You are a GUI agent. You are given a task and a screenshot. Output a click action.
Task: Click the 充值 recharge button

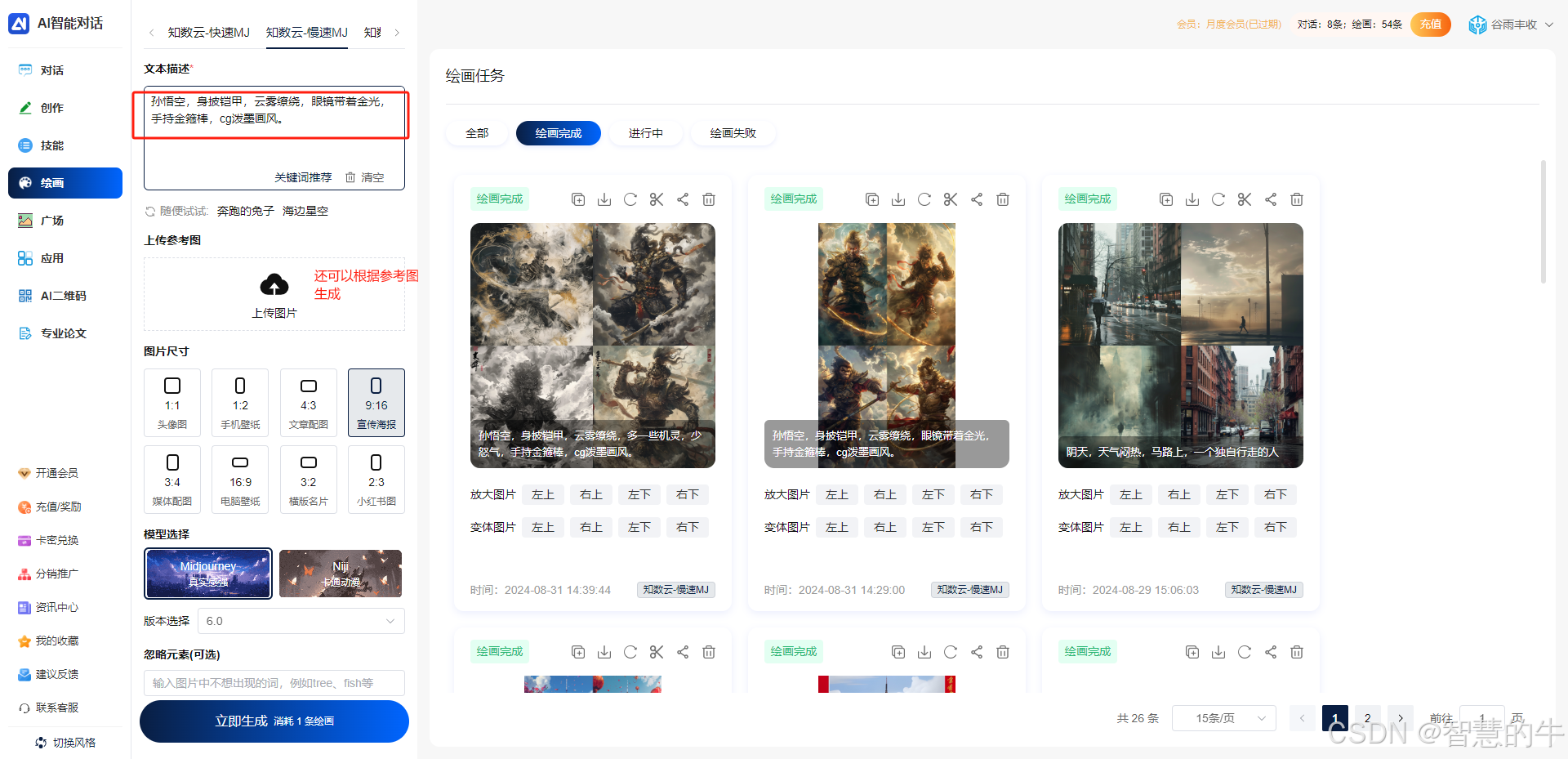(1431, 25)
